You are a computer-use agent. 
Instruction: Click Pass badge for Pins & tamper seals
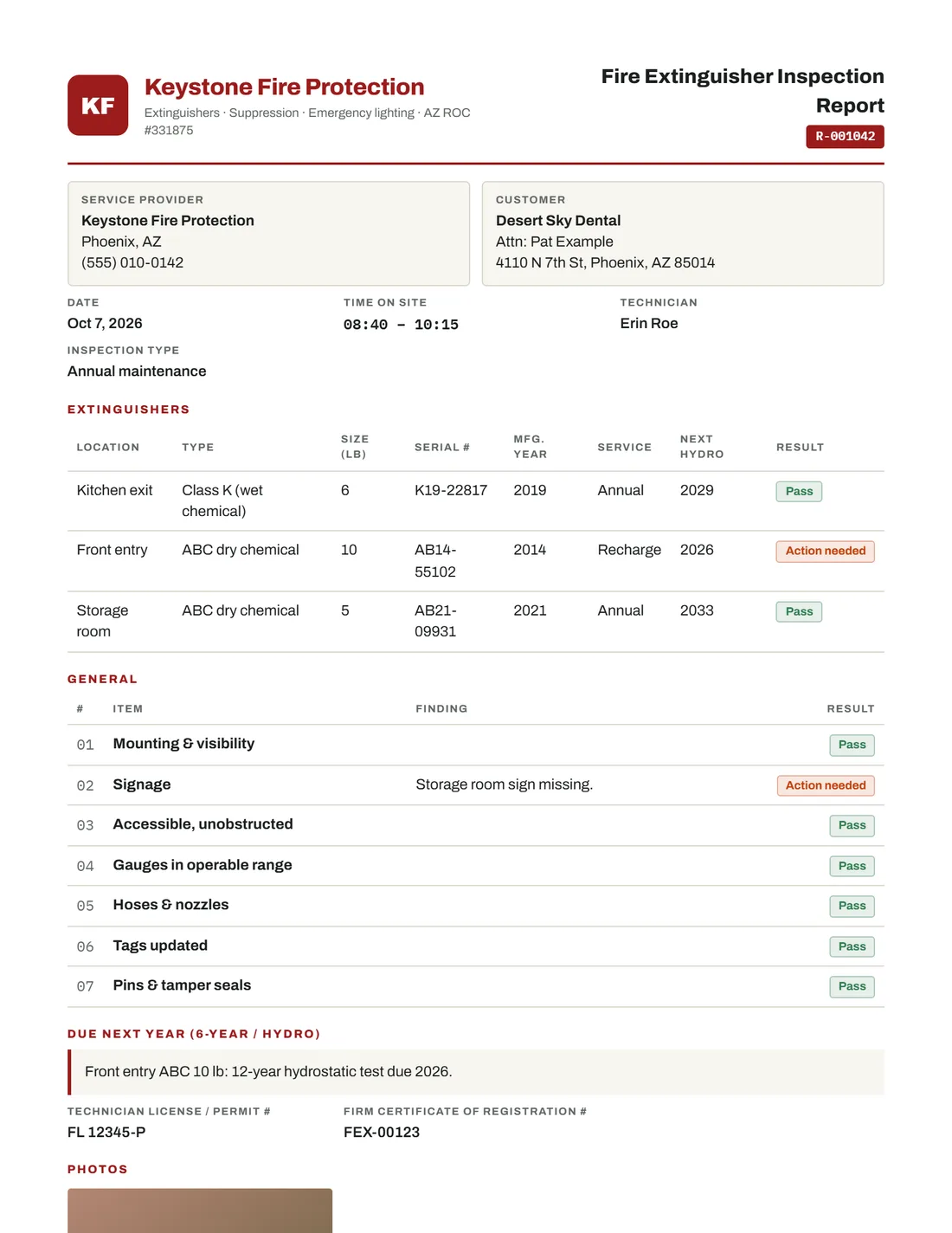coord(852,986)
